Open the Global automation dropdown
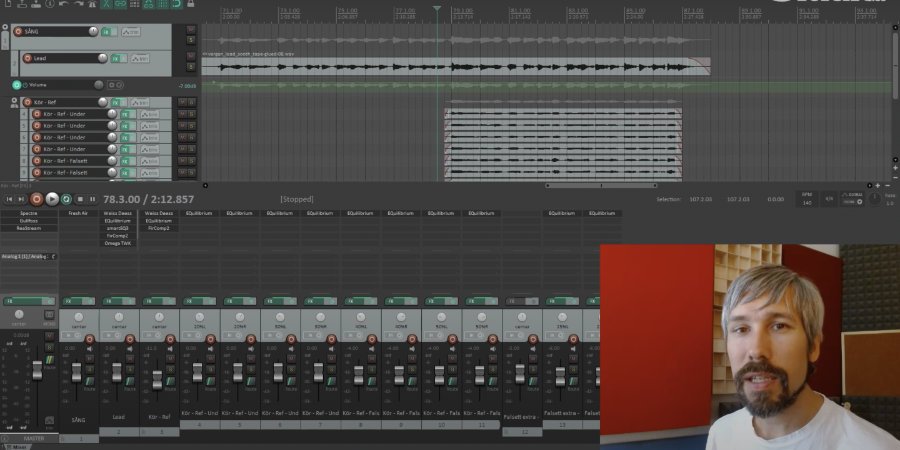The width and height of the screenshot is (900, 450). (852, 199)
